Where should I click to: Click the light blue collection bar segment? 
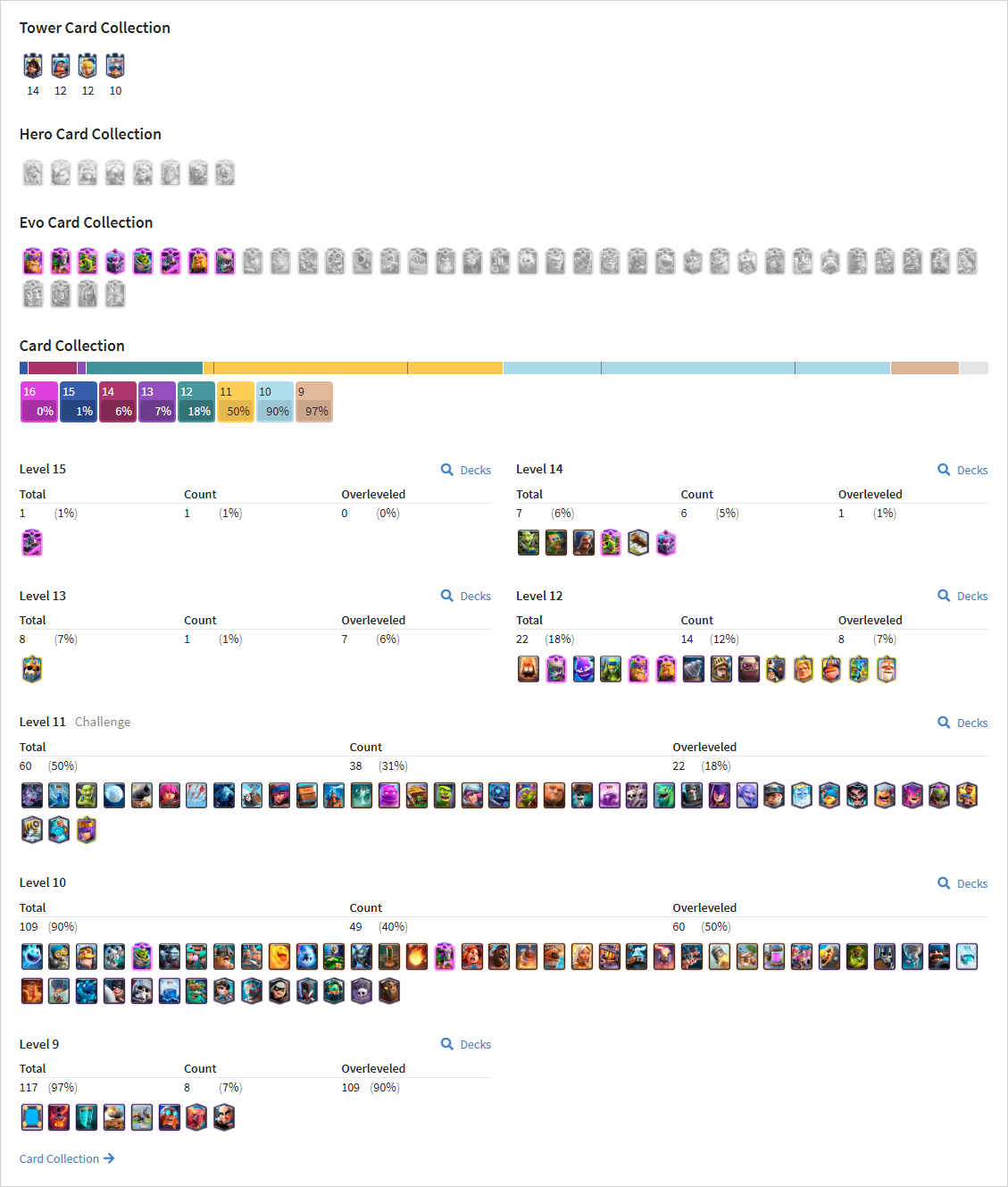696,368
